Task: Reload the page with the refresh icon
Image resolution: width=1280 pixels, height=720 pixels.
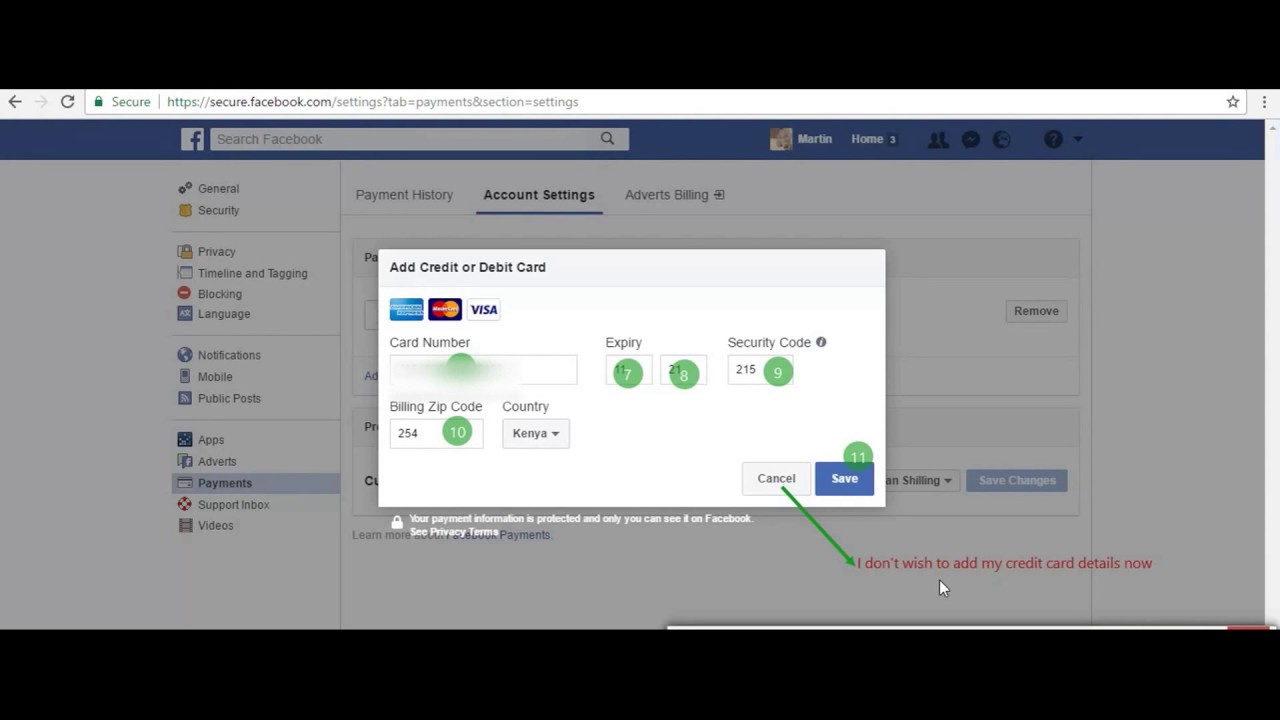Action: click(68, 102)
